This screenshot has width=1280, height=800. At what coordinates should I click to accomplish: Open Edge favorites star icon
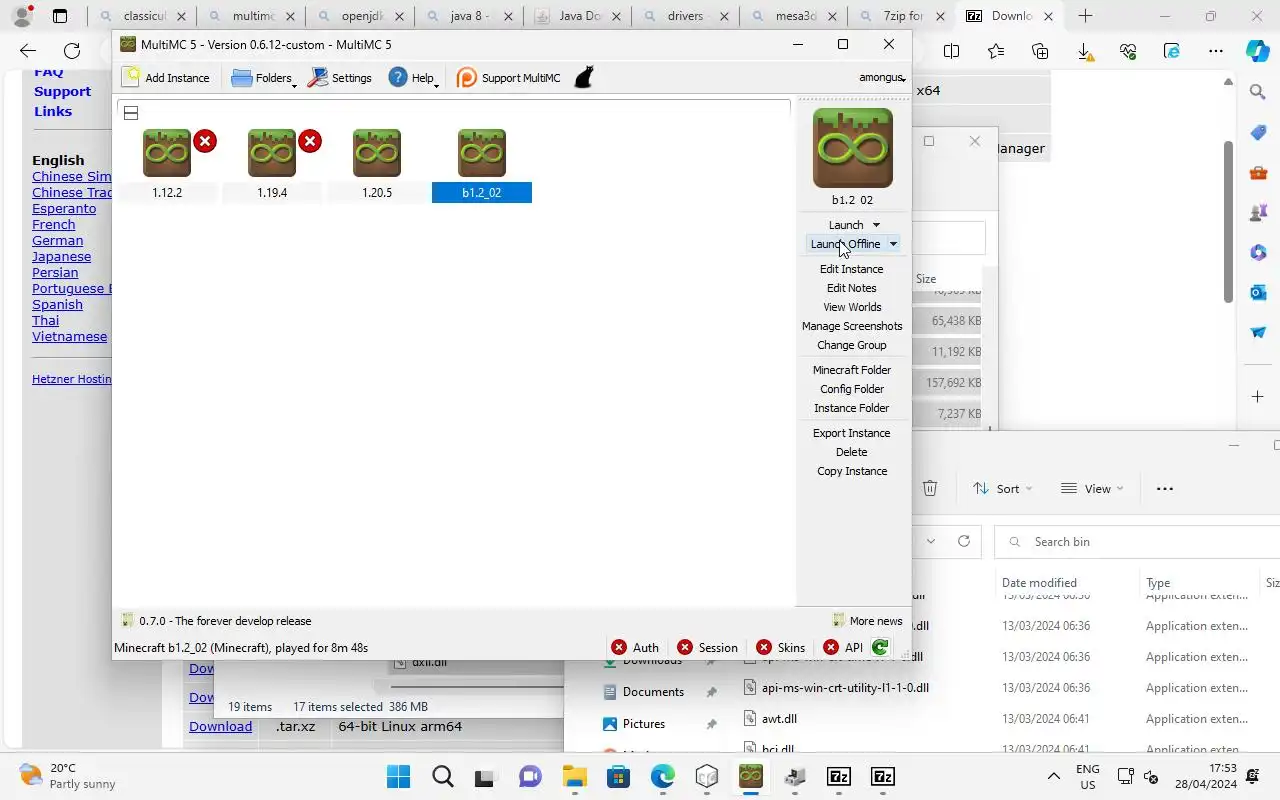point(996,51)
